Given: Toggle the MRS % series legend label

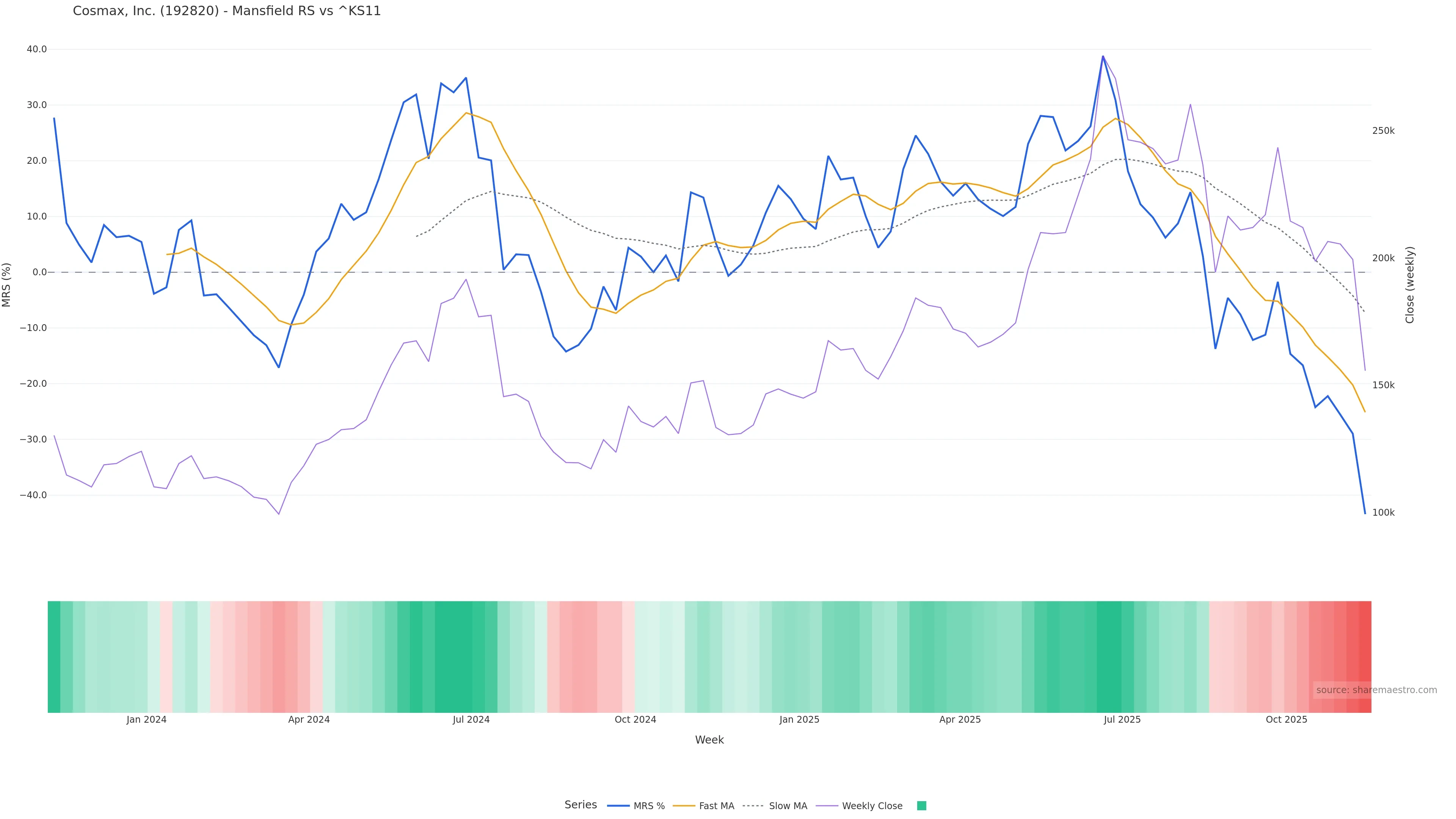Looking at the screenshot, I should 649,806.
